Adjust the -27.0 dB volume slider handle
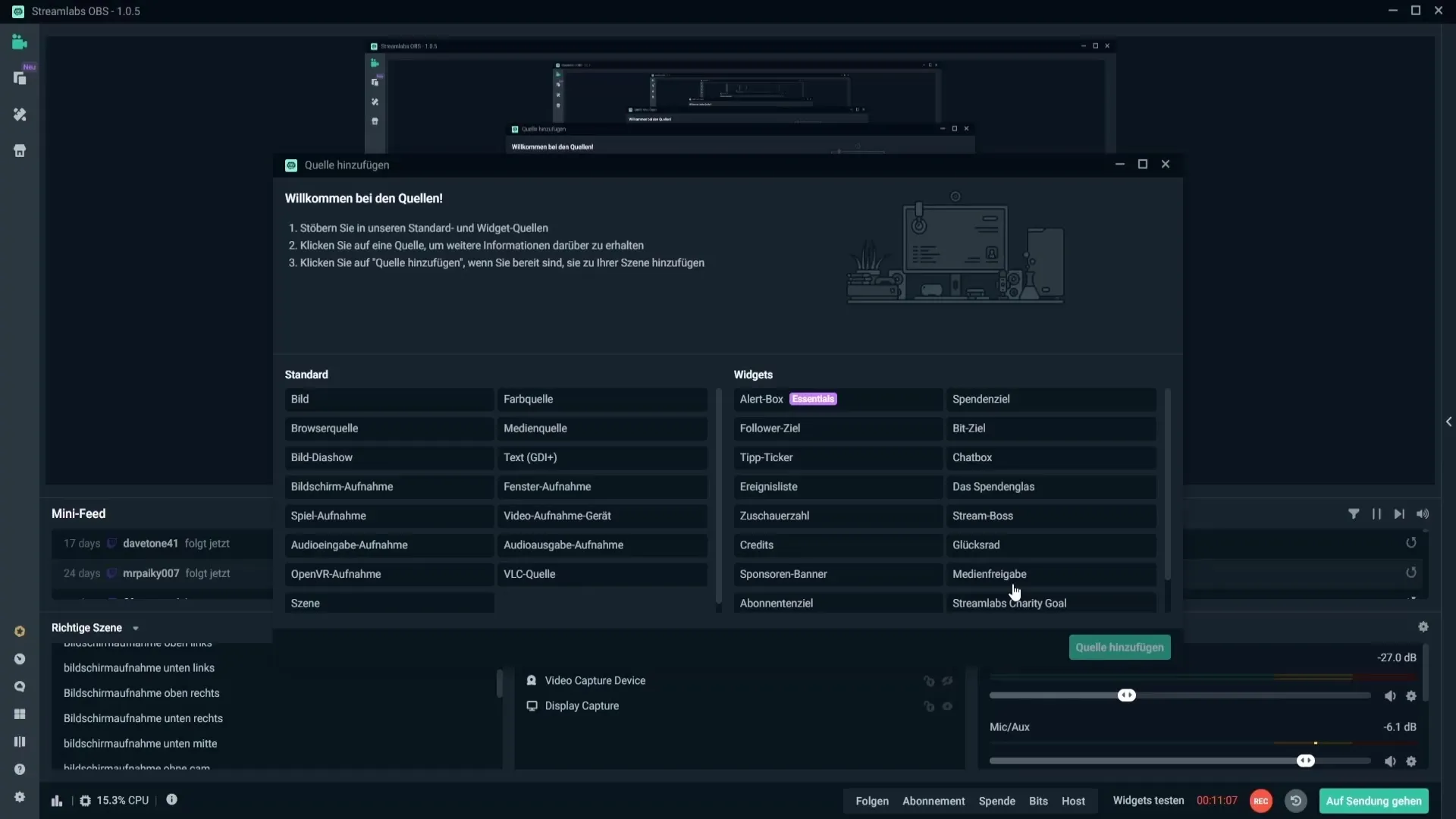1456x819 pixels. click(x=1127, y=695)
